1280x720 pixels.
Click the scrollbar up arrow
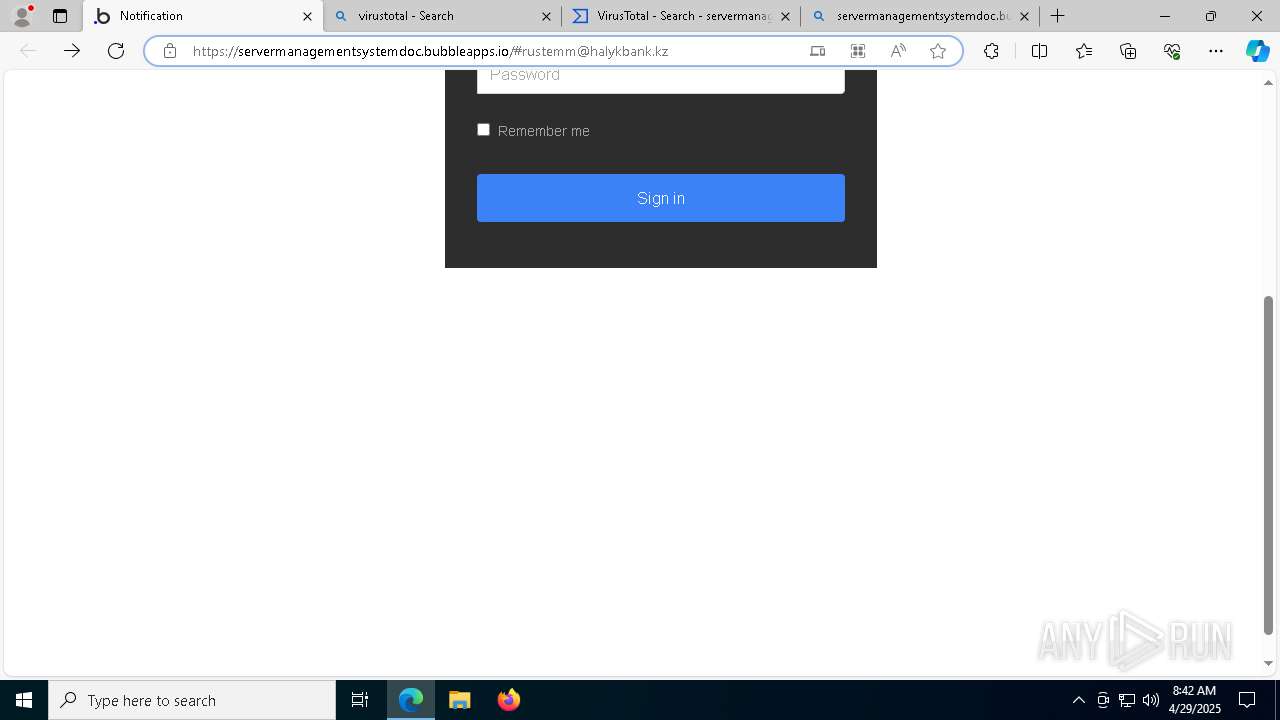1268,82
